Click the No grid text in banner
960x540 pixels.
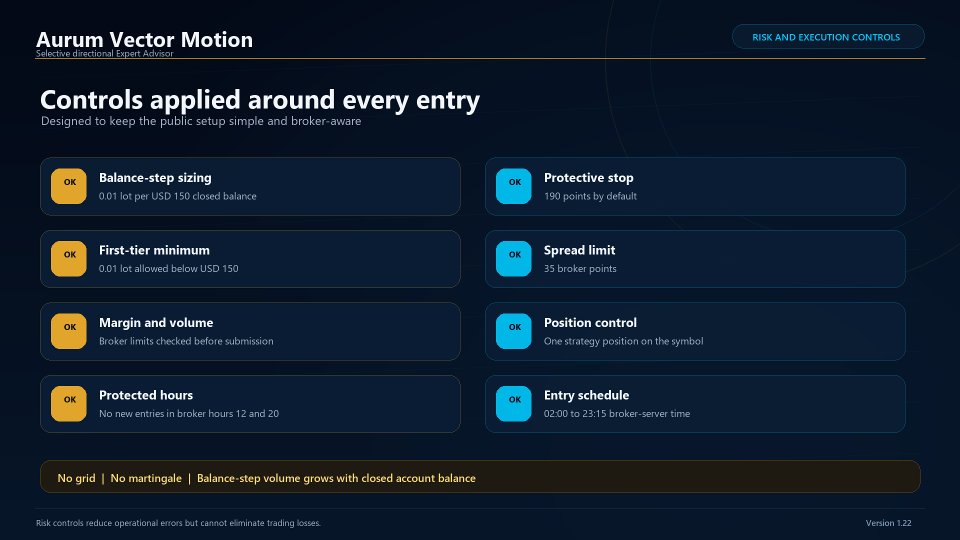[x=76, y=478]
